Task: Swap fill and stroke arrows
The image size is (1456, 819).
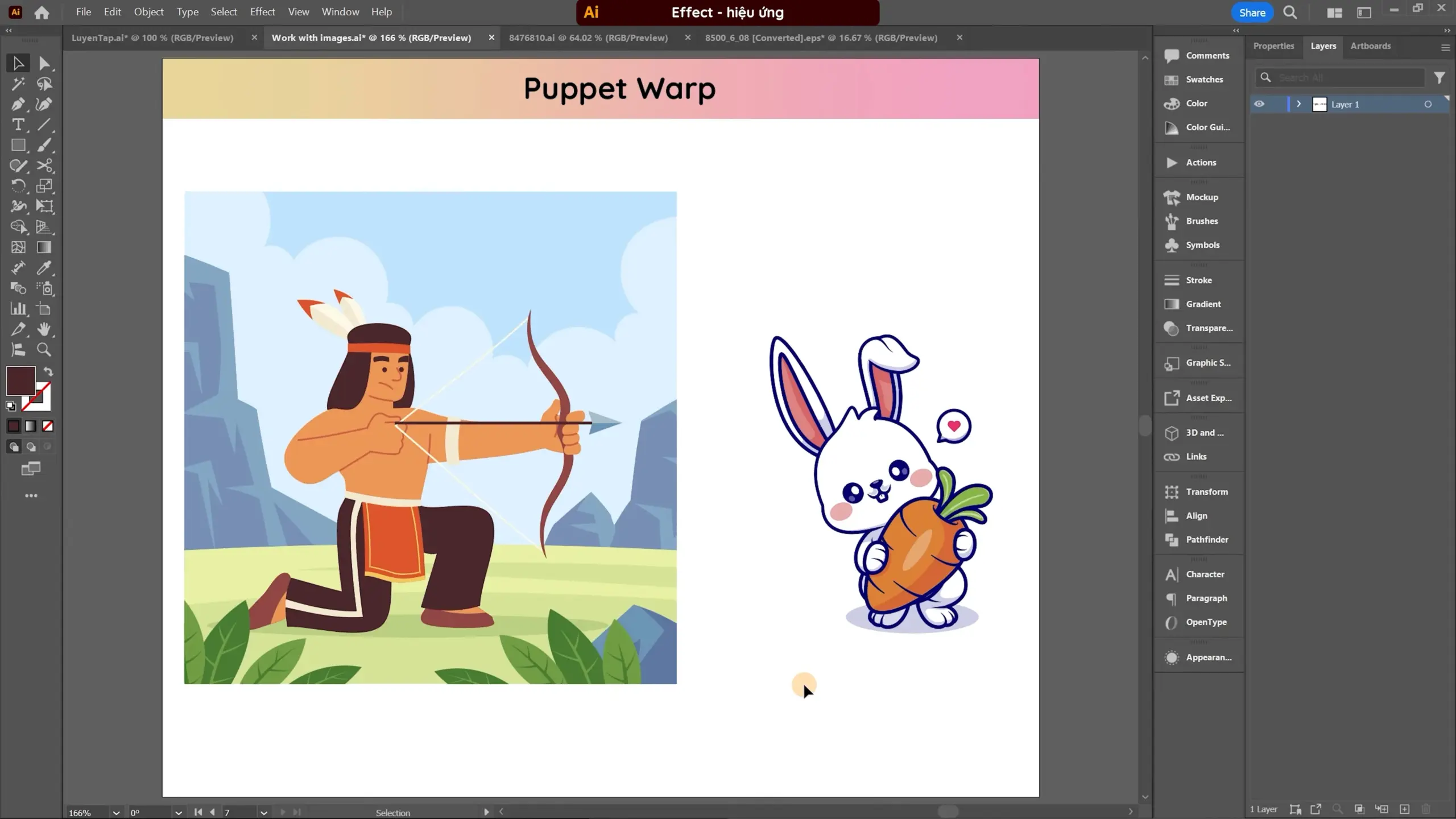Action: pos(48,372)
